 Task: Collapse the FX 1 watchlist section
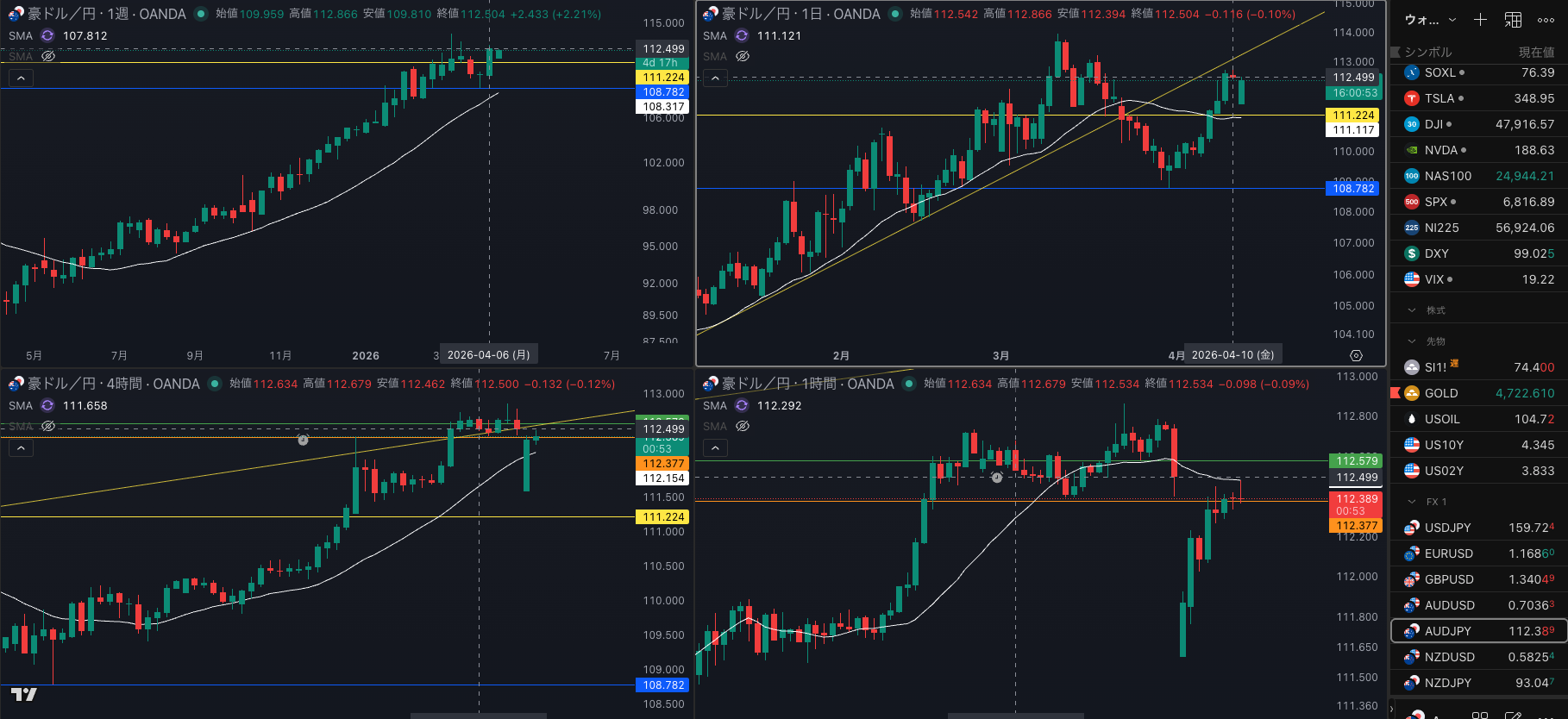tap(1412, 502)
